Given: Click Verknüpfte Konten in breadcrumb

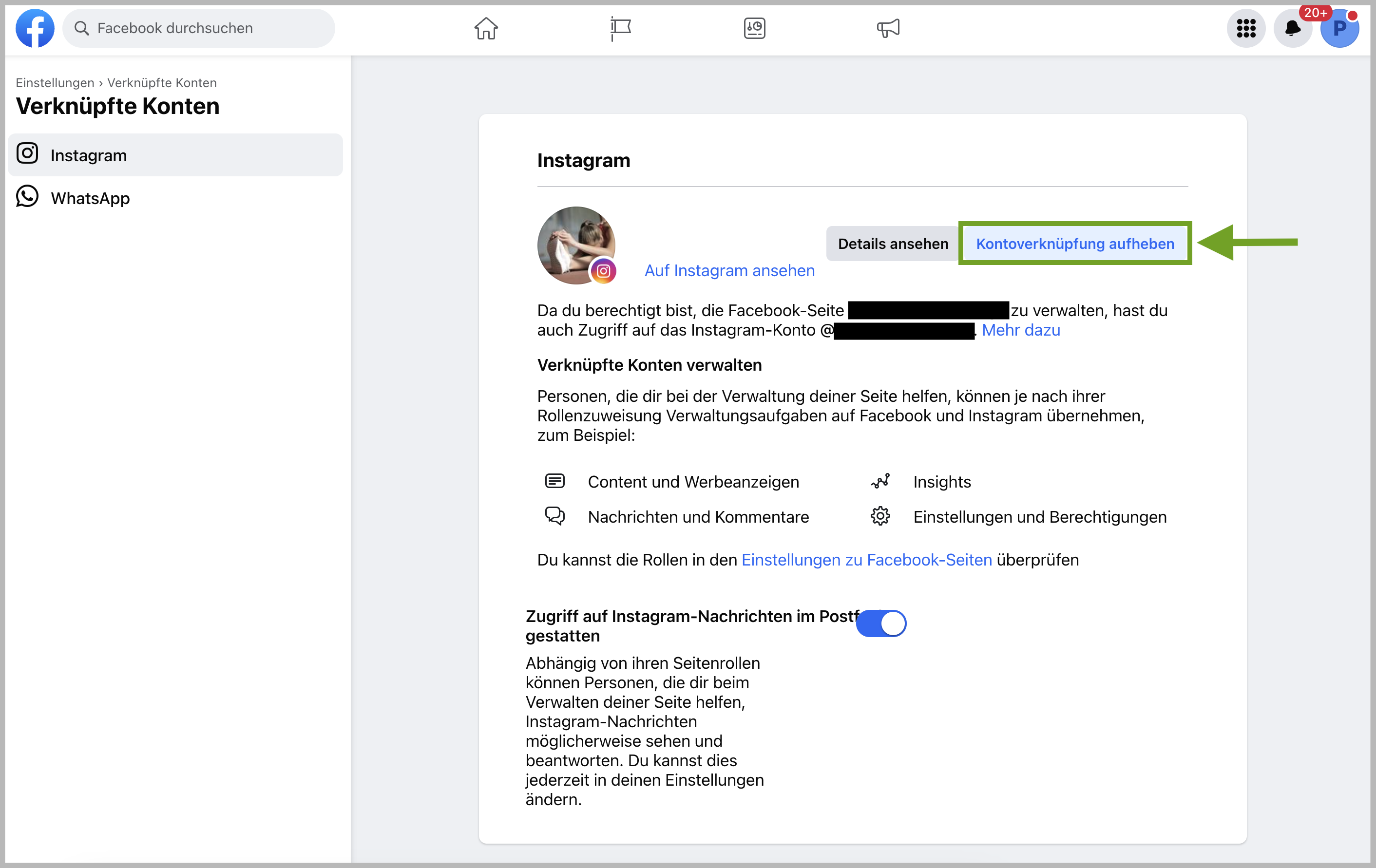Looking at the screenshot, I should coord(162,83).
